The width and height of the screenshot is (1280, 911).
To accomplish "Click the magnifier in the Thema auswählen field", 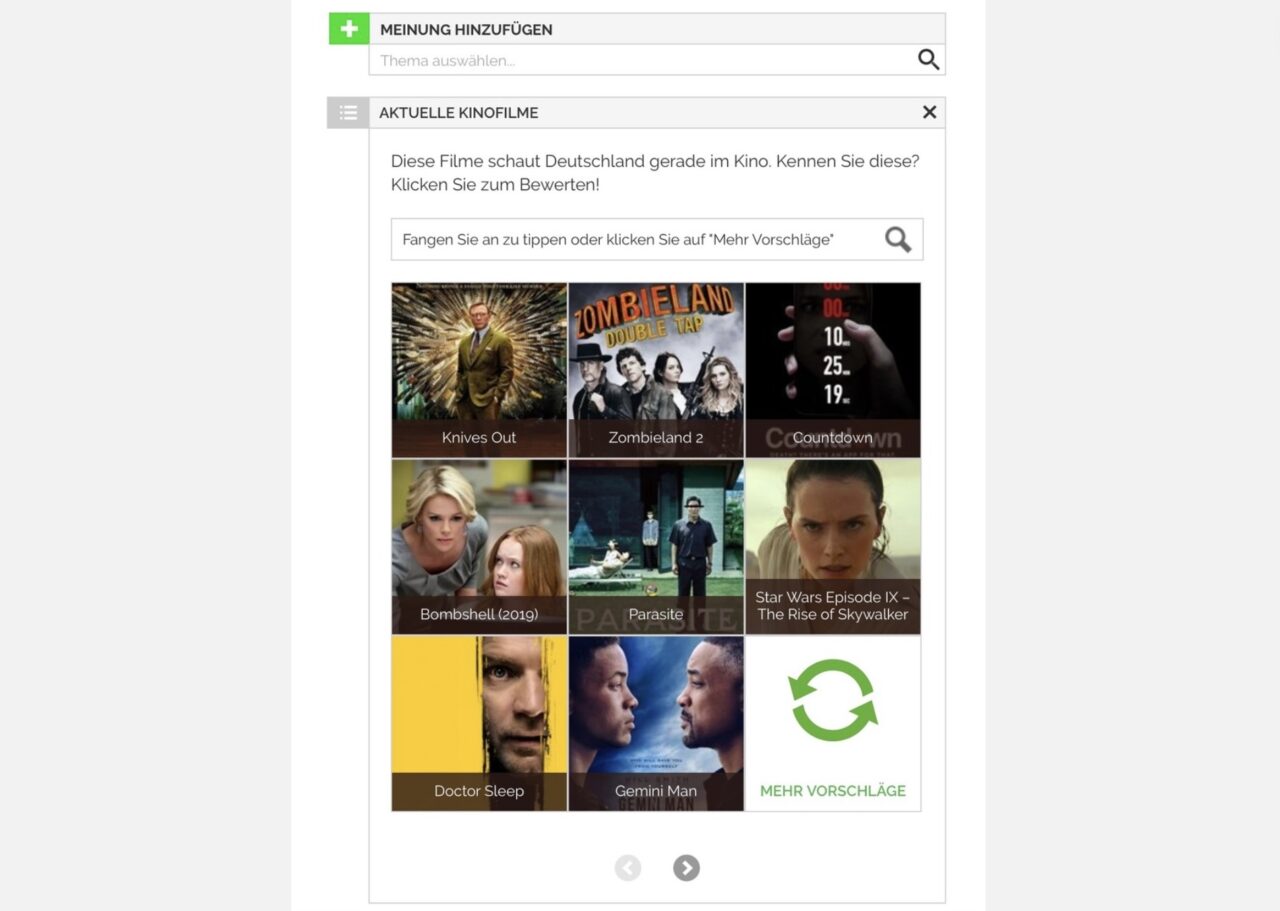I will (x=928, y=60).
